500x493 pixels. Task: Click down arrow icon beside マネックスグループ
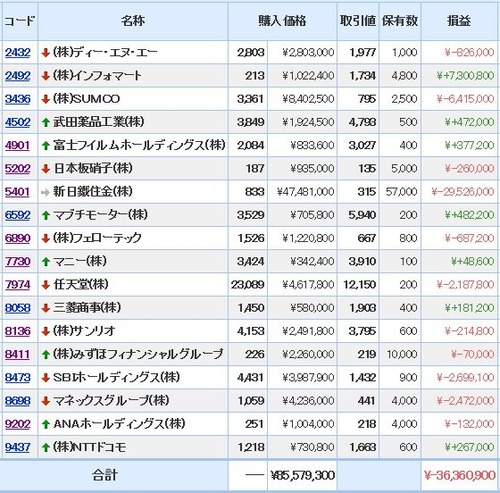(x=46, y=401)
